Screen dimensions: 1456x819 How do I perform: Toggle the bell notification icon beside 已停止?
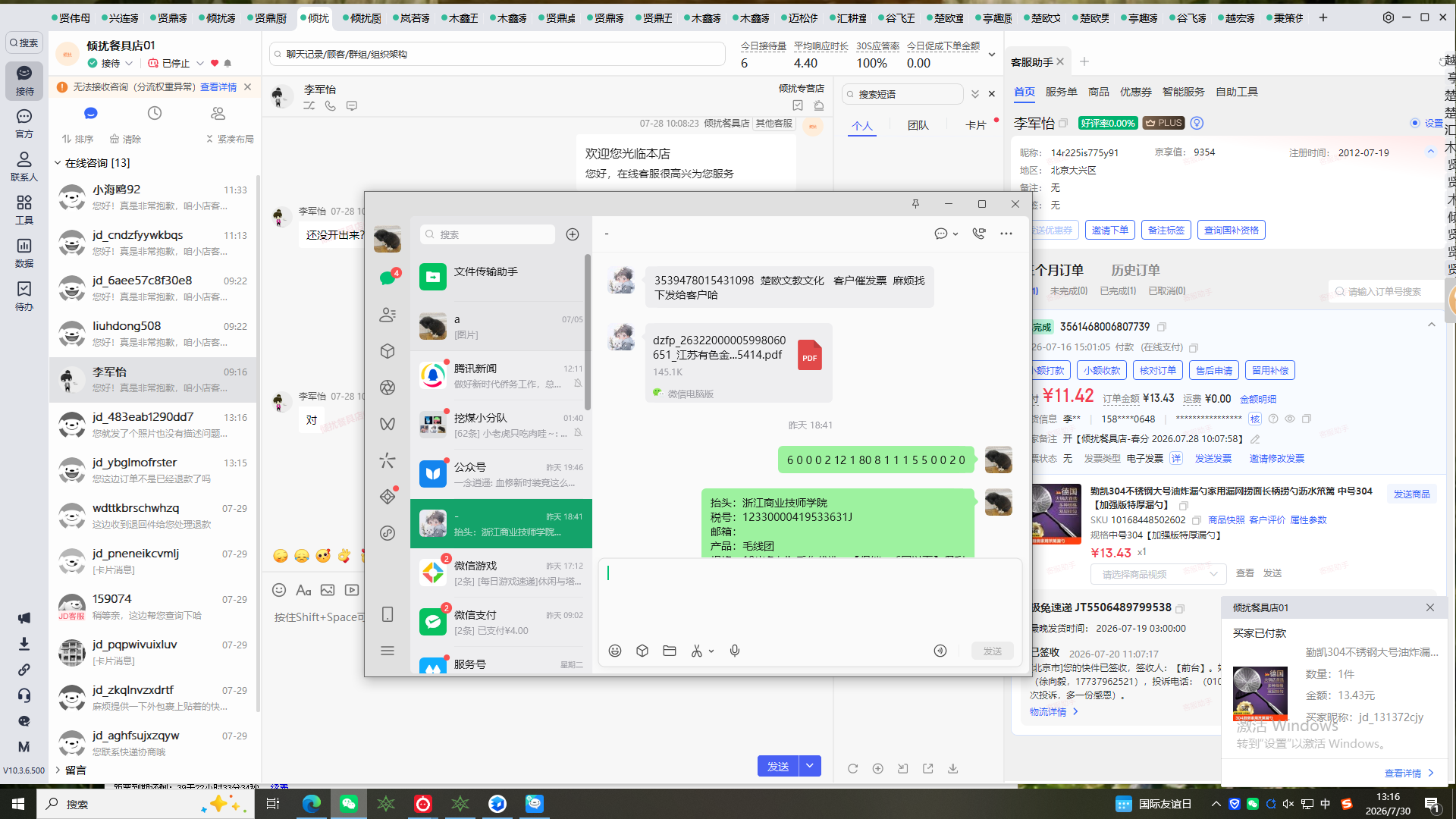[227, 64]
